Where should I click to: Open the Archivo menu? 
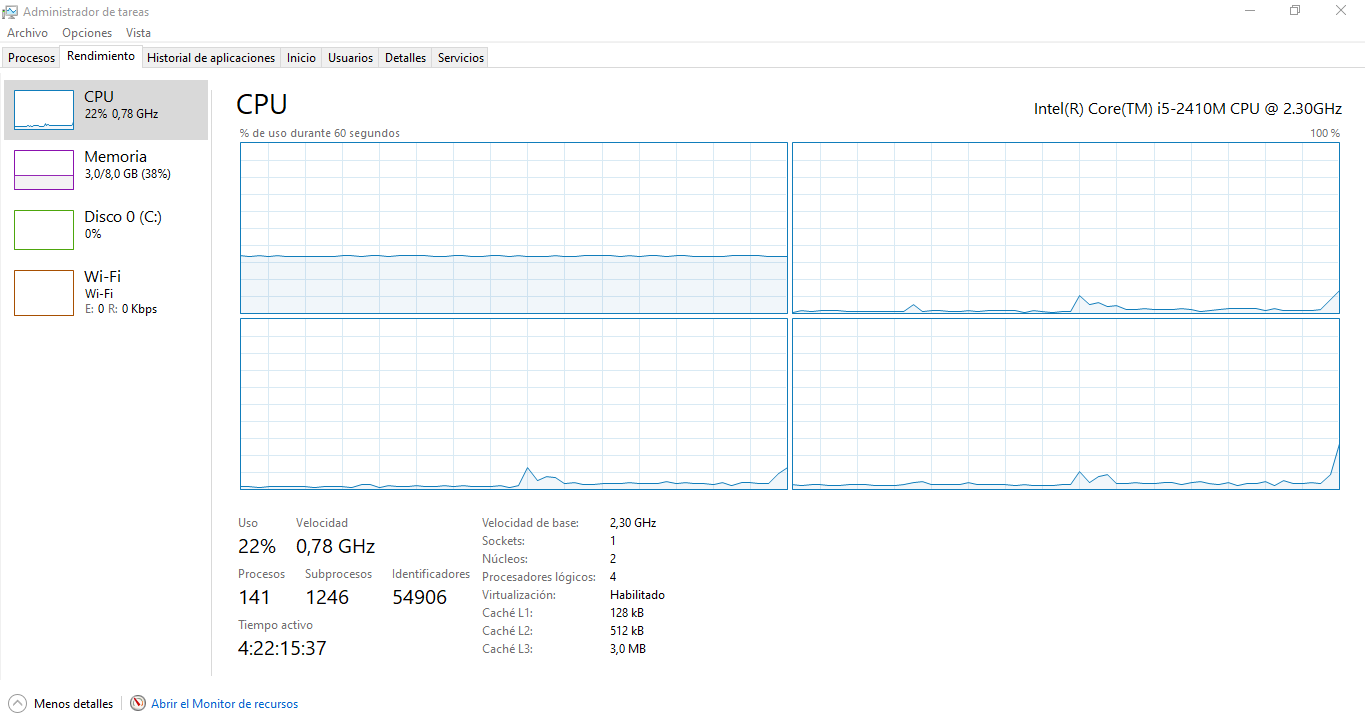point(27,33)
